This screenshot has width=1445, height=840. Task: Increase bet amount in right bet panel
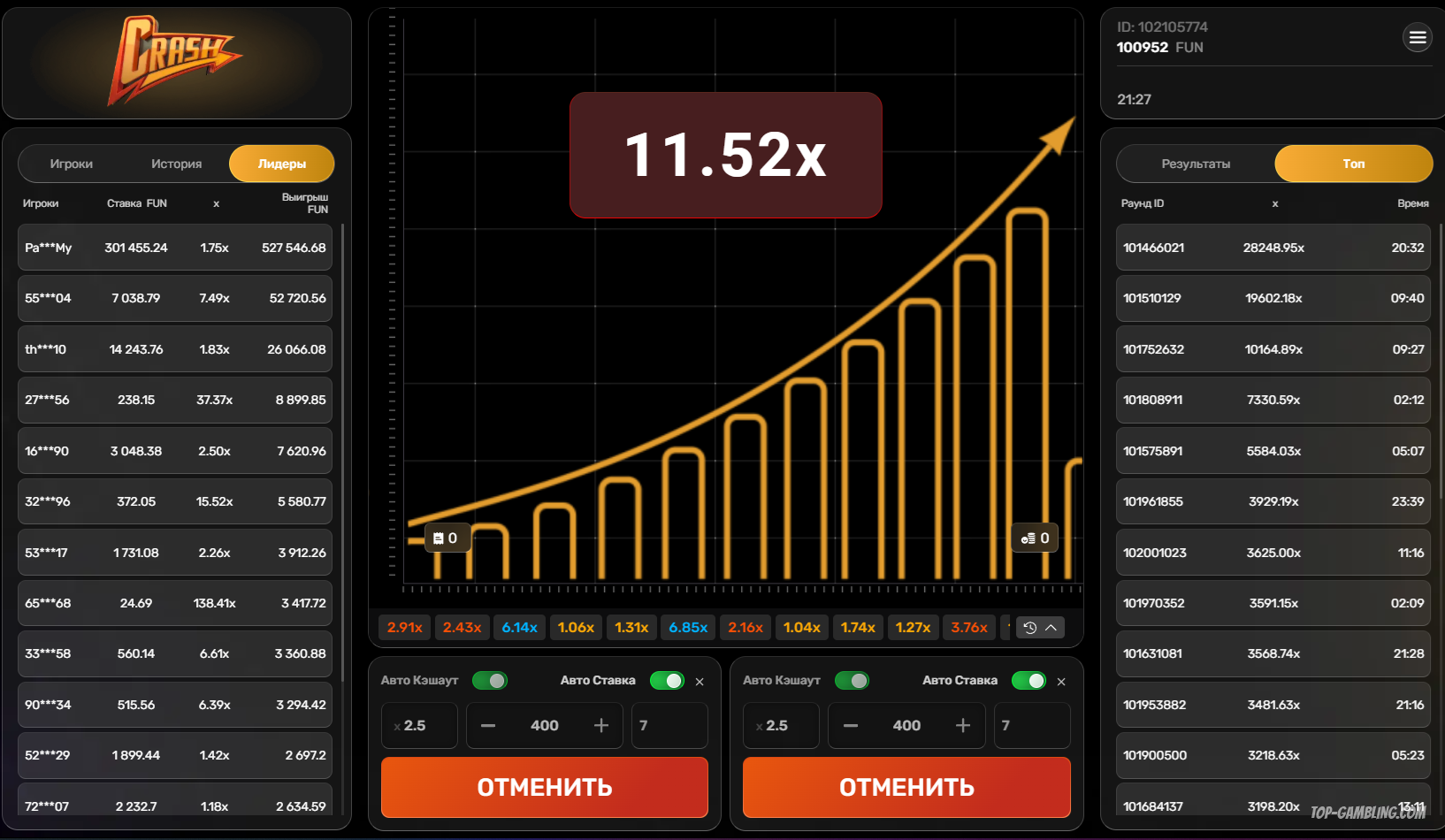[963, 726]
